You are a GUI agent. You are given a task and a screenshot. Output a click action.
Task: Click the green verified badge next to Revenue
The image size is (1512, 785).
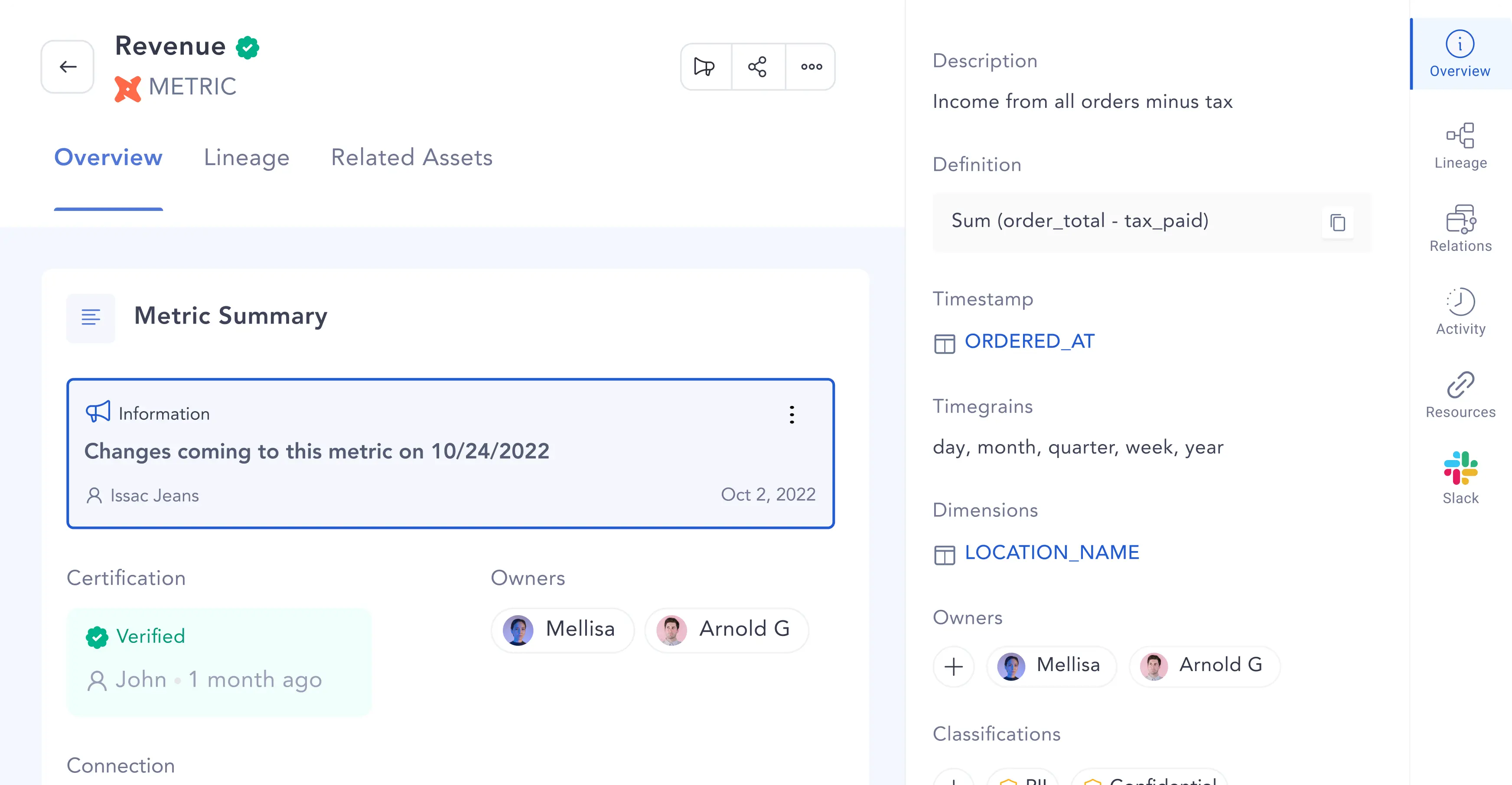[248, 48]
